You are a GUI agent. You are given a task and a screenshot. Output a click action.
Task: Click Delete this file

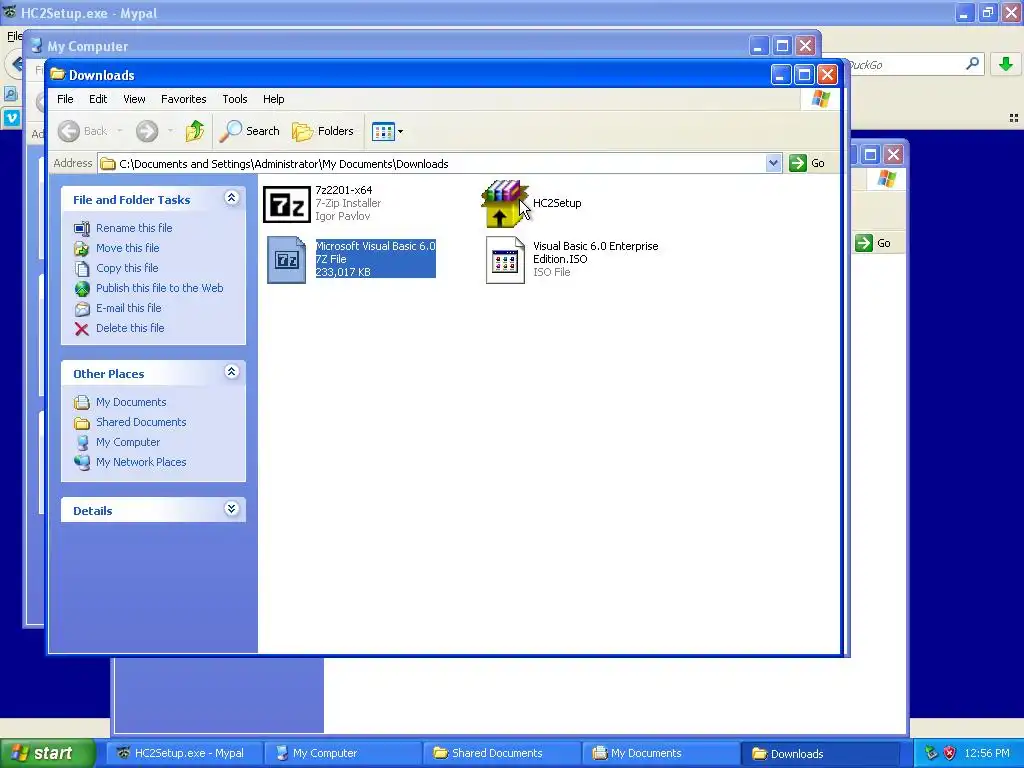coord(130,328)
